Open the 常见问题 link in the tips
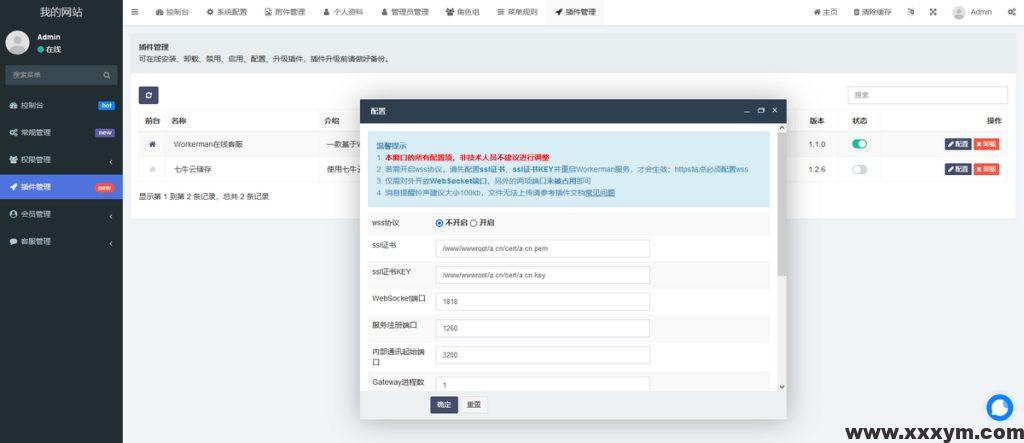1024x443 pixels. pyautogui.click(x=600, y=192)
